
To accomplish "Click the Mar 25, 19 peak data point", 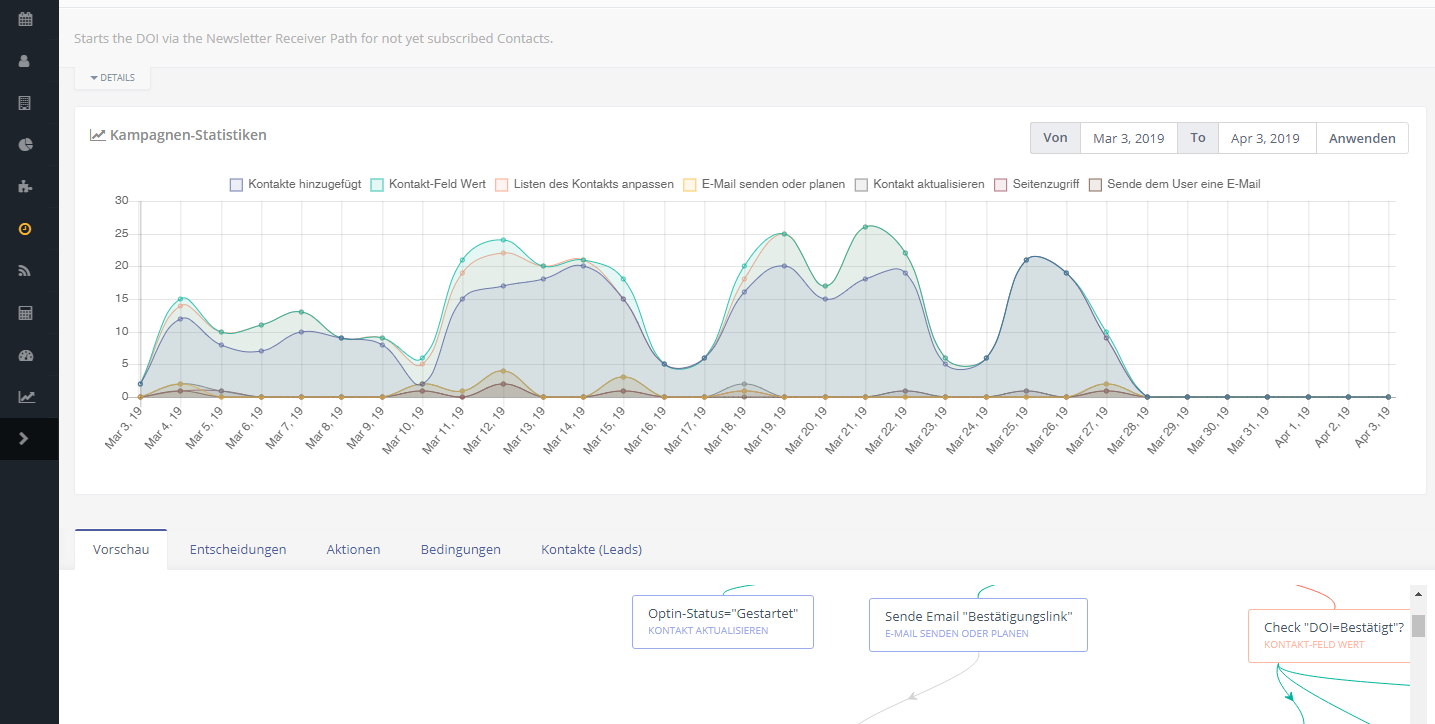I will (1026, 260).
